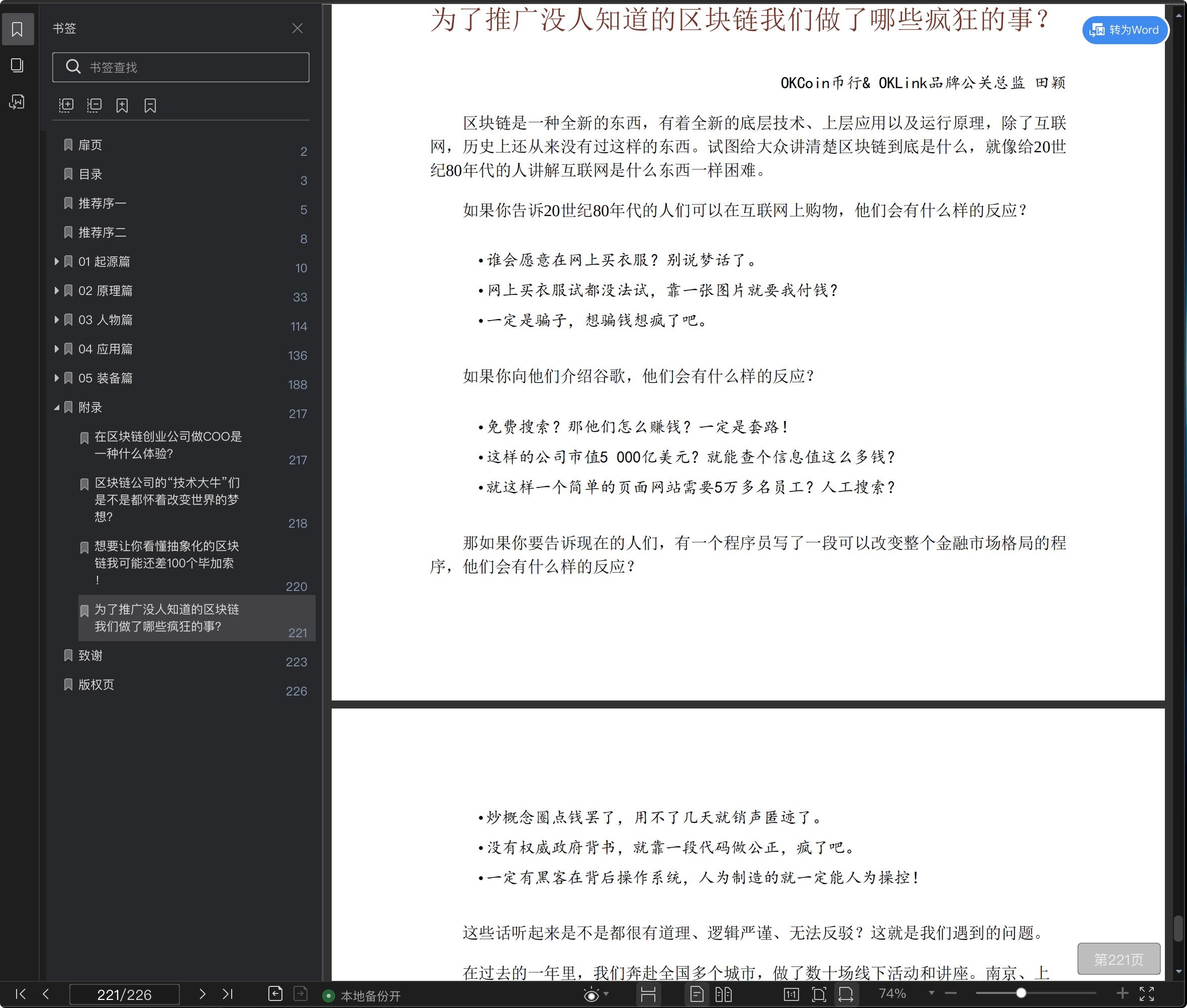Screen dimensions: 1187x1008
Task: Click the bookmark search field
Action: tap(180, 67)
